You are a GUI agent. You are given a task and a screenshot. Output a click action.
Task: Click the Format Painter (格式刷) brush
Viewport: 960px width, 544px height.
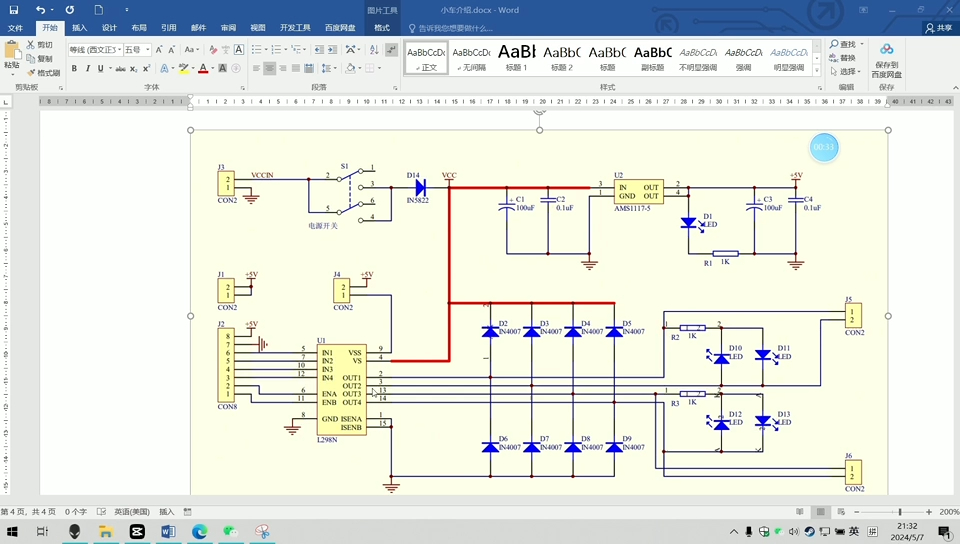point(31,73)
